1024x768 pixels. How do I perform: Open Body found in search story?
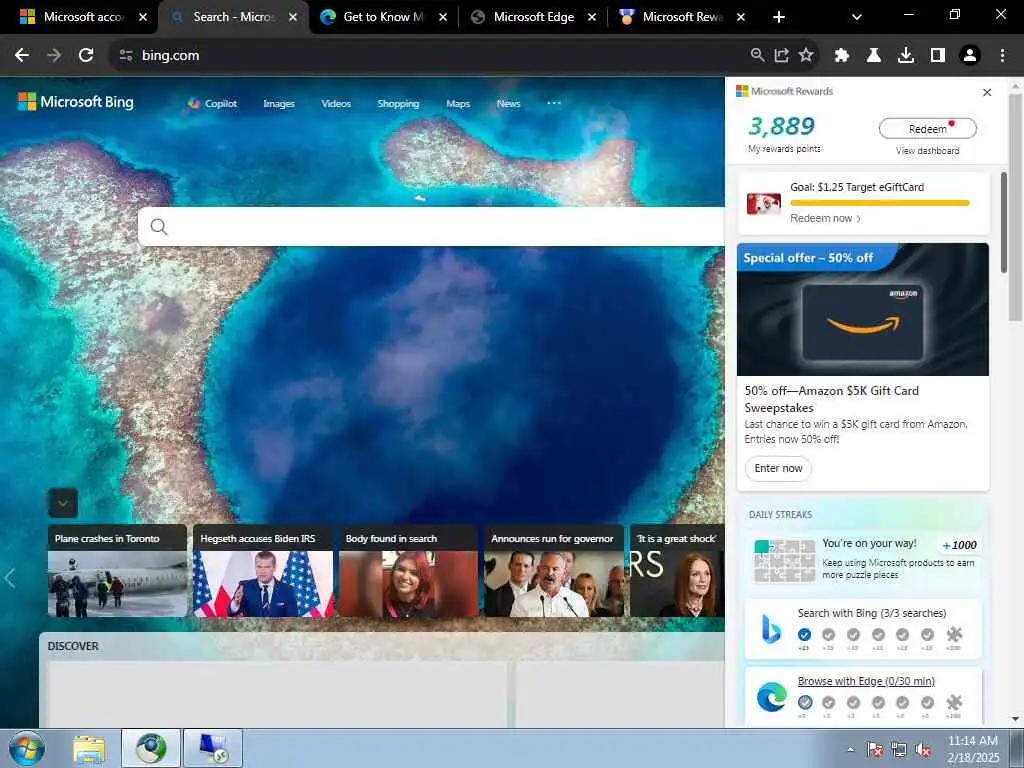(x=408, y=571)
